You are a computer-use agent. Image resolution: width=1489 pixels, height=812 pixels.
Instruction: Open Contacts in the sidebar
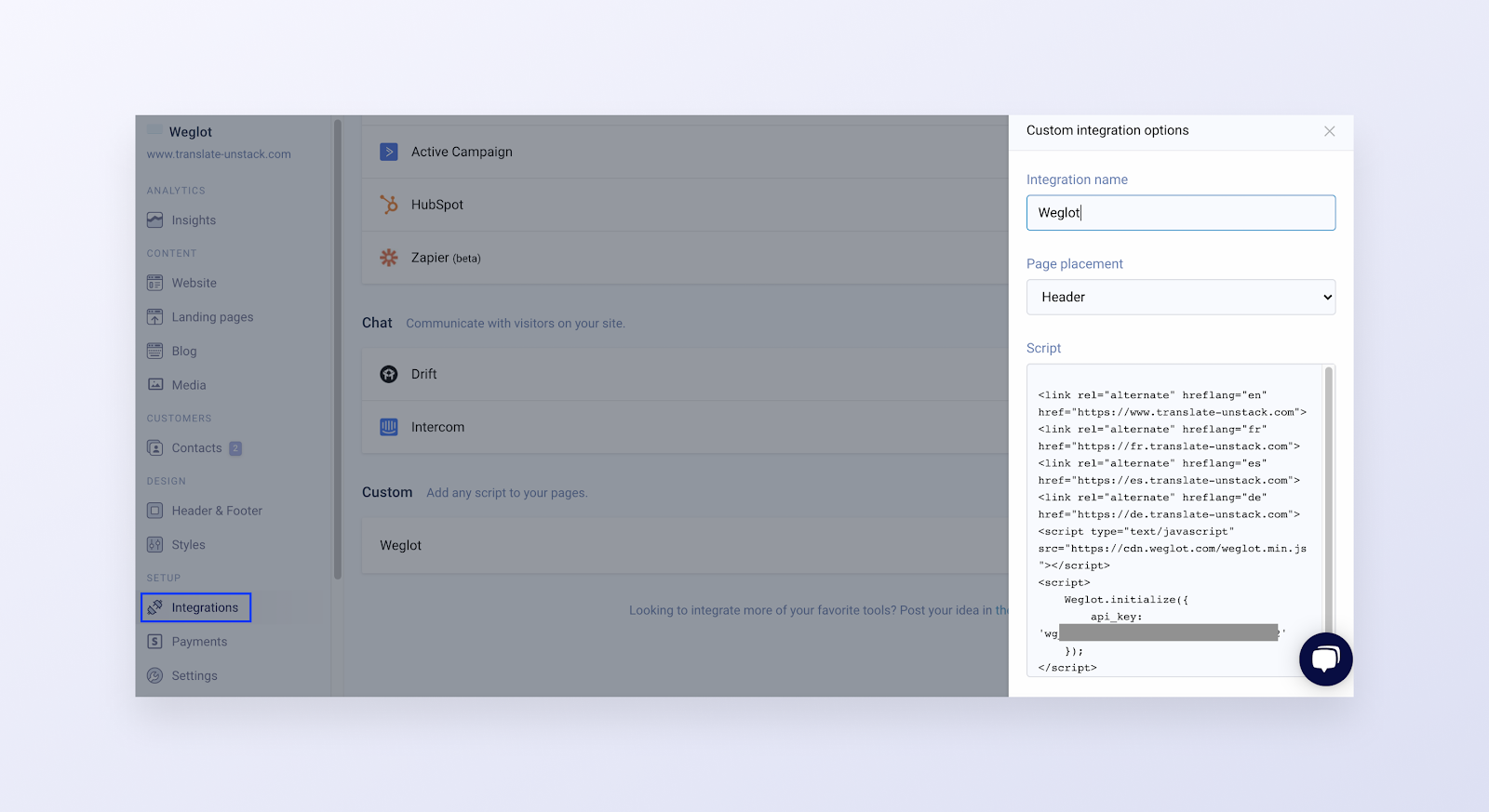pos(196,448)
